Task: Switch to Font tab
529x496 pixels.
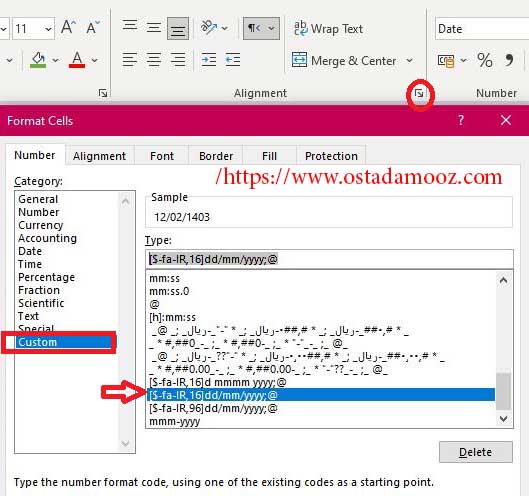Action: (162, 156)
